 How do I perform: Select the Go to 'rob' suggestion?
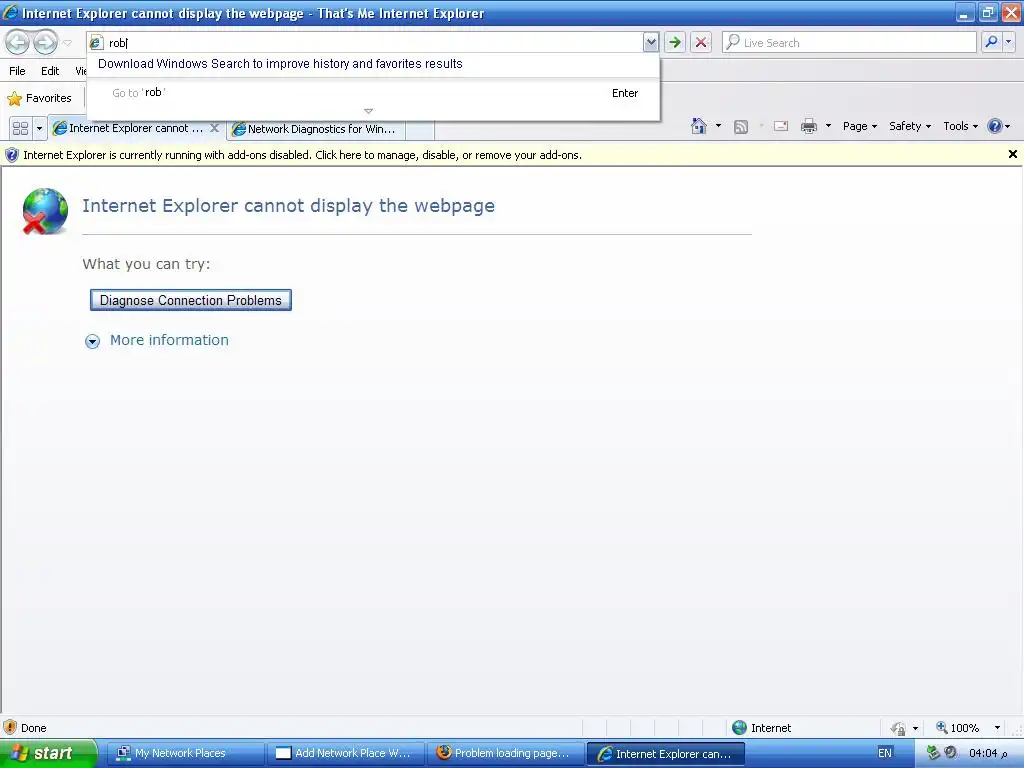point(373,93)
